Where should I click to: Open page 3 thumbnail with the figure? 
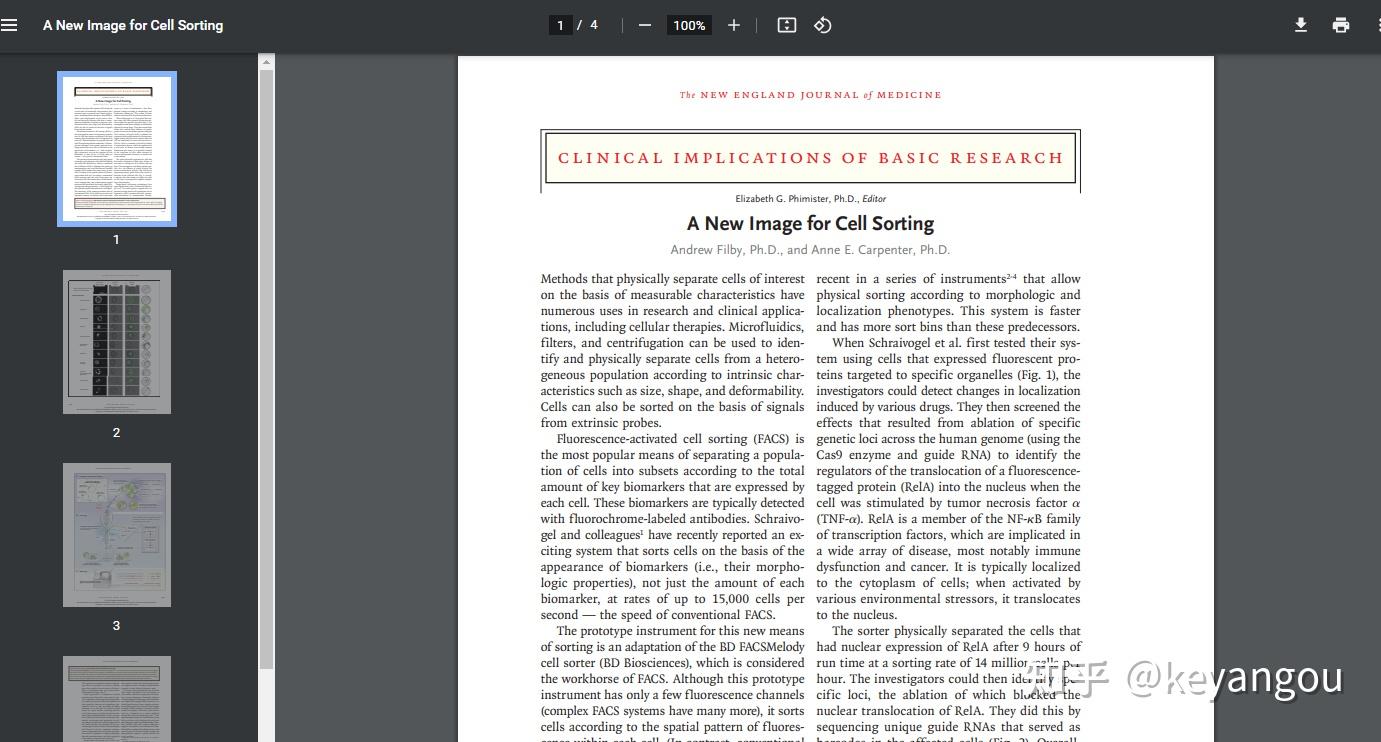pyautogui.click(x=116, y=534)
